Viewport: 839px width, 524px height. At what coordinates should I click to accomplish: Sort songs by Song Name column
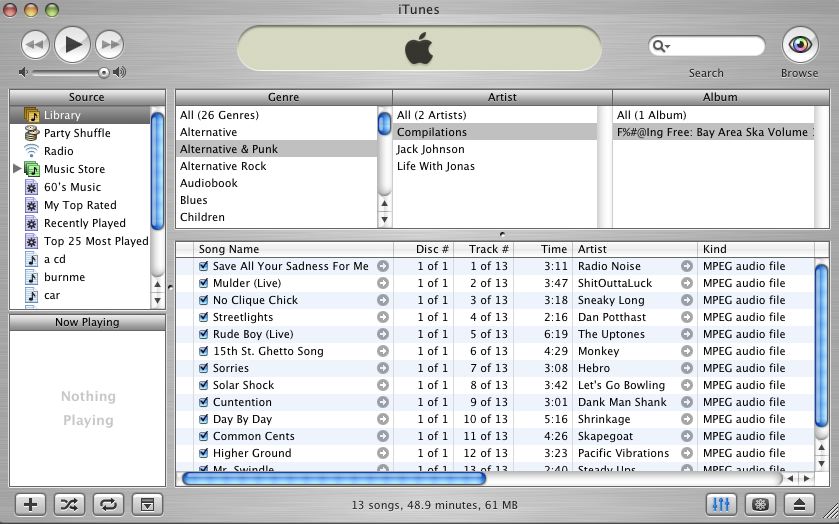229,249
